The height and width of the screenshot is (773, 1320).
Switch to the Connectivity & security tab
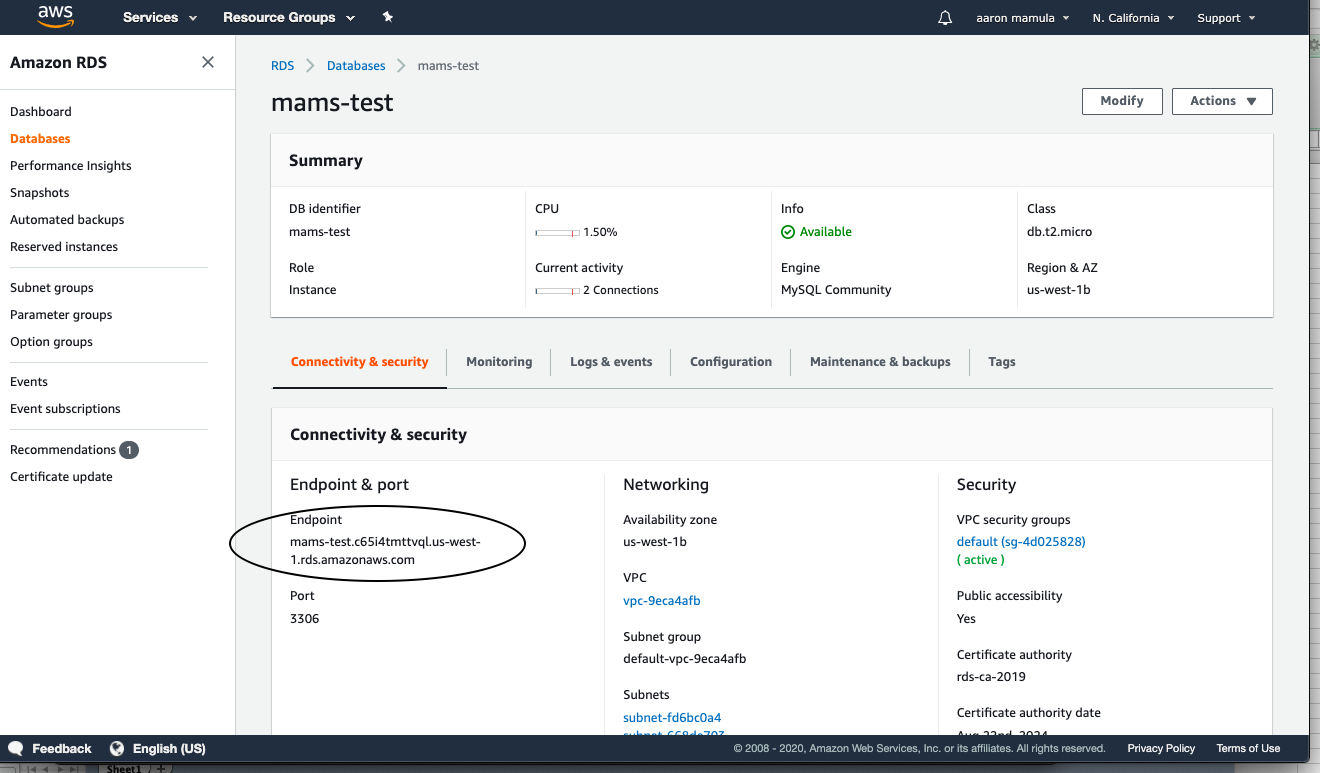click(359, 362)
